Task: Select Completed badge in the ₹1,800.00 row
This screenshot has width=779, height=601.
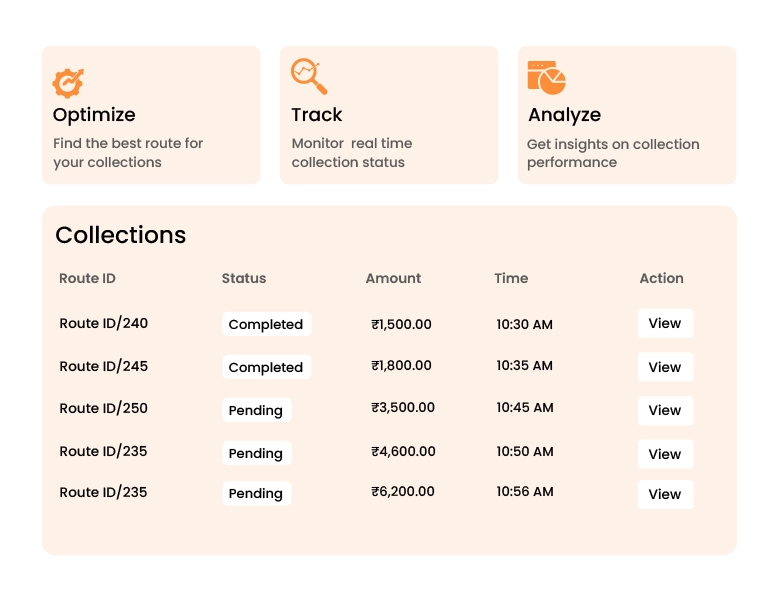Action: coord(266,367)
